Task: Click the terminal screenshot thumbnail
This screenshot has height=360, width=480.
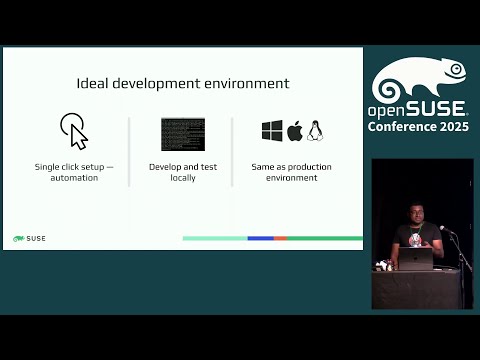Action: [183, 134]
